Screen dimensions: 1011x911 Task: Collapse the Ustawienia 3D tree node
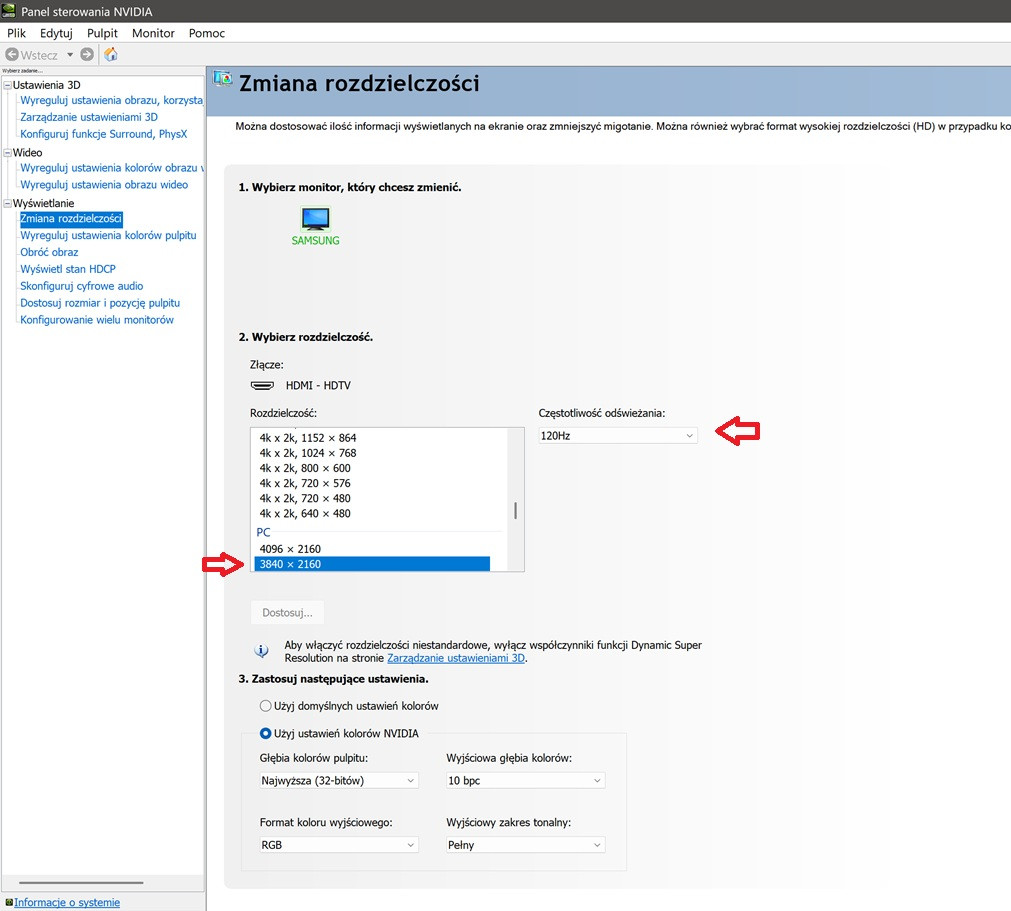click(8, 85)
